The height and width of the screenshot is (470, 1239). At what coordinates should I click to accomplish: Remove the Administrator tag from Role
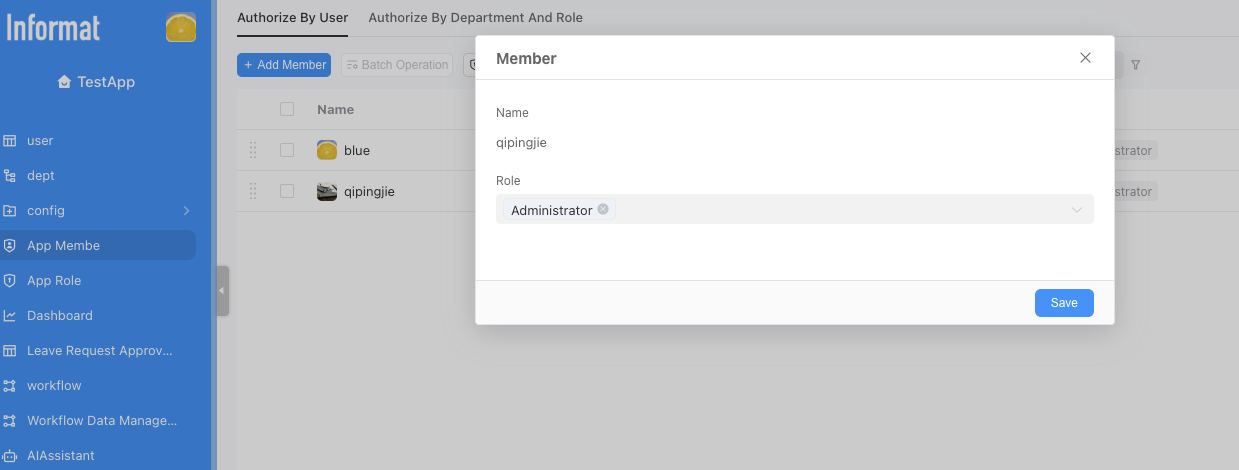603,210
